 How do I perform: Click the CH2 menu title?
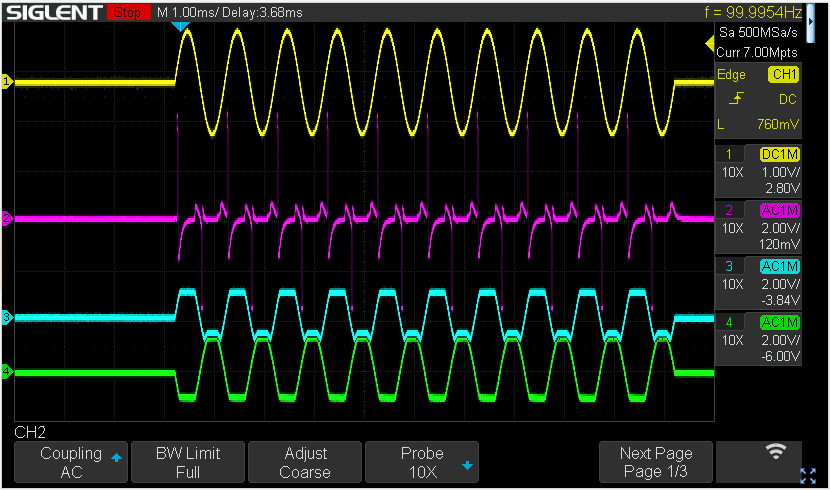tap(30, 432)
